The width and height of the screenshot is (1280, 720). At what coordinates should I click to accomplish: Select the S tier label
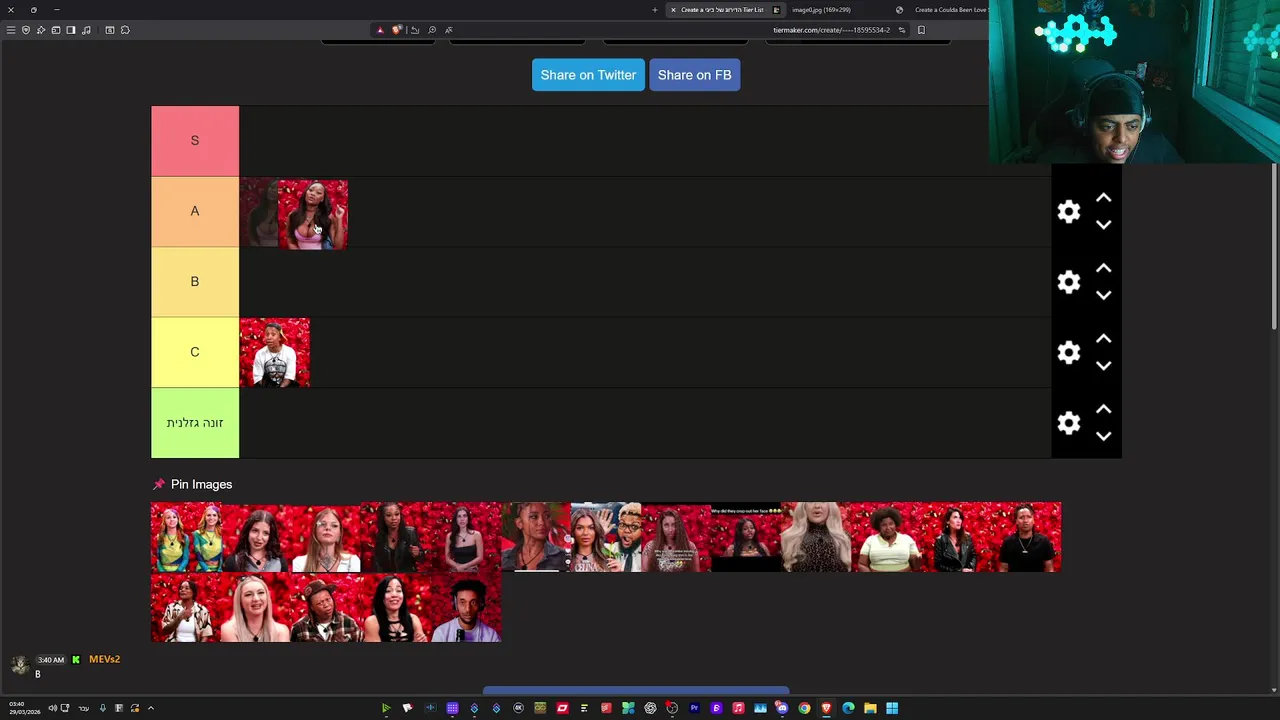(x=195, y=141)
